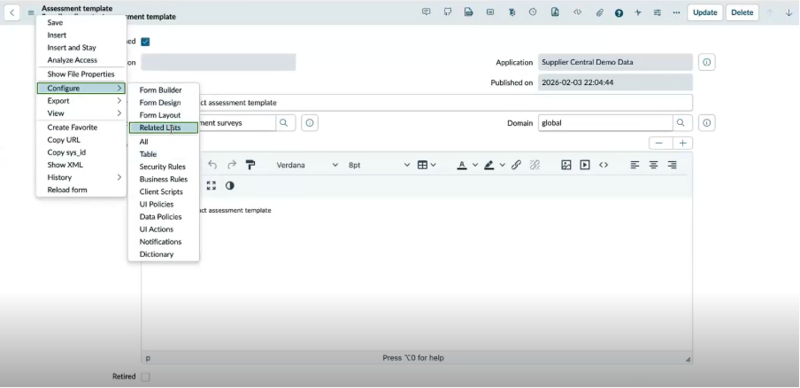Click the question mark help icon
Viewport: 800px width, 388px height.
[619, 13]
